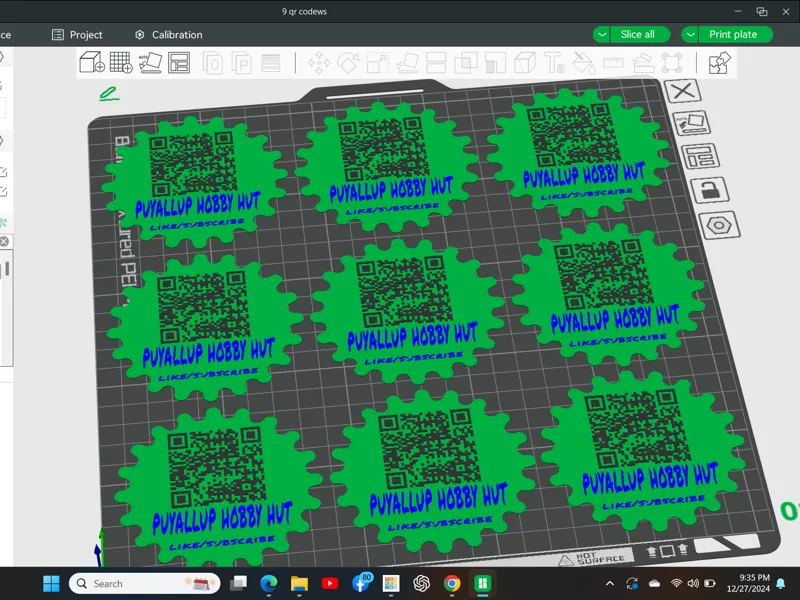Click the Split to objects icon
The image size is (800, 600).
[x=212, y=63]
